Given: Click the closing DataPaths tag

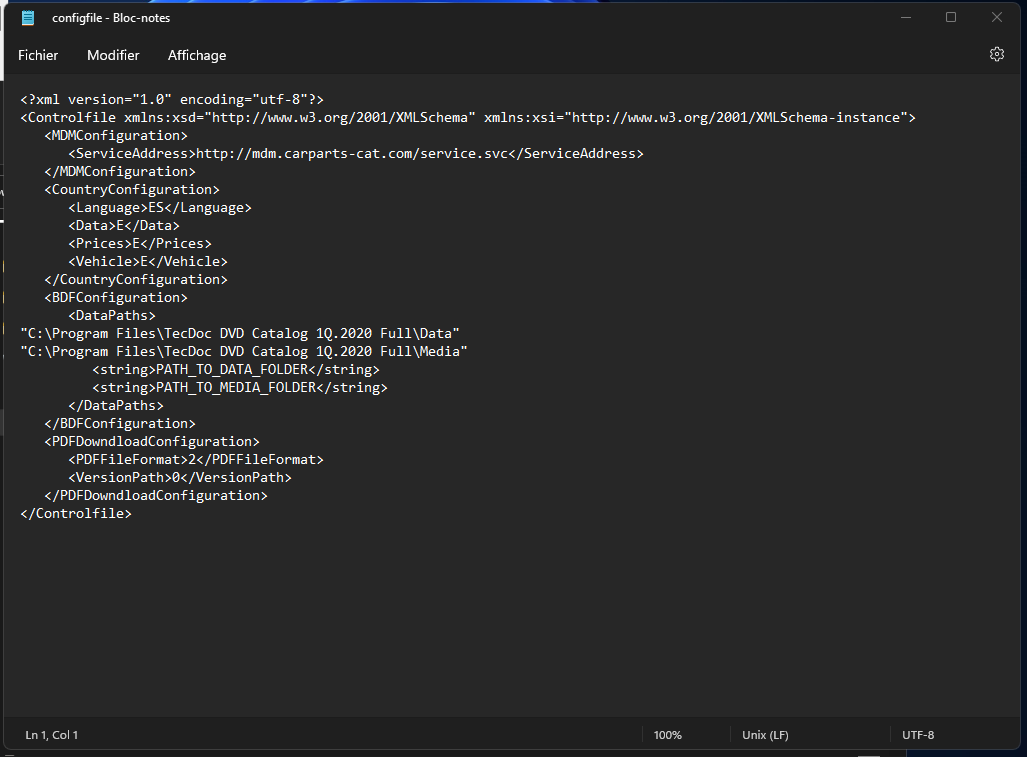Looking at the screenshot, I should pos(116,406).
